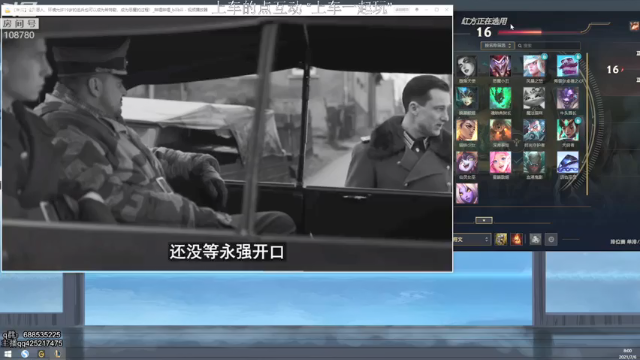This screenshot has width=640, height=360.
Task: Select the Nautilus champion portrait
Action: click(x=500, y=130)
